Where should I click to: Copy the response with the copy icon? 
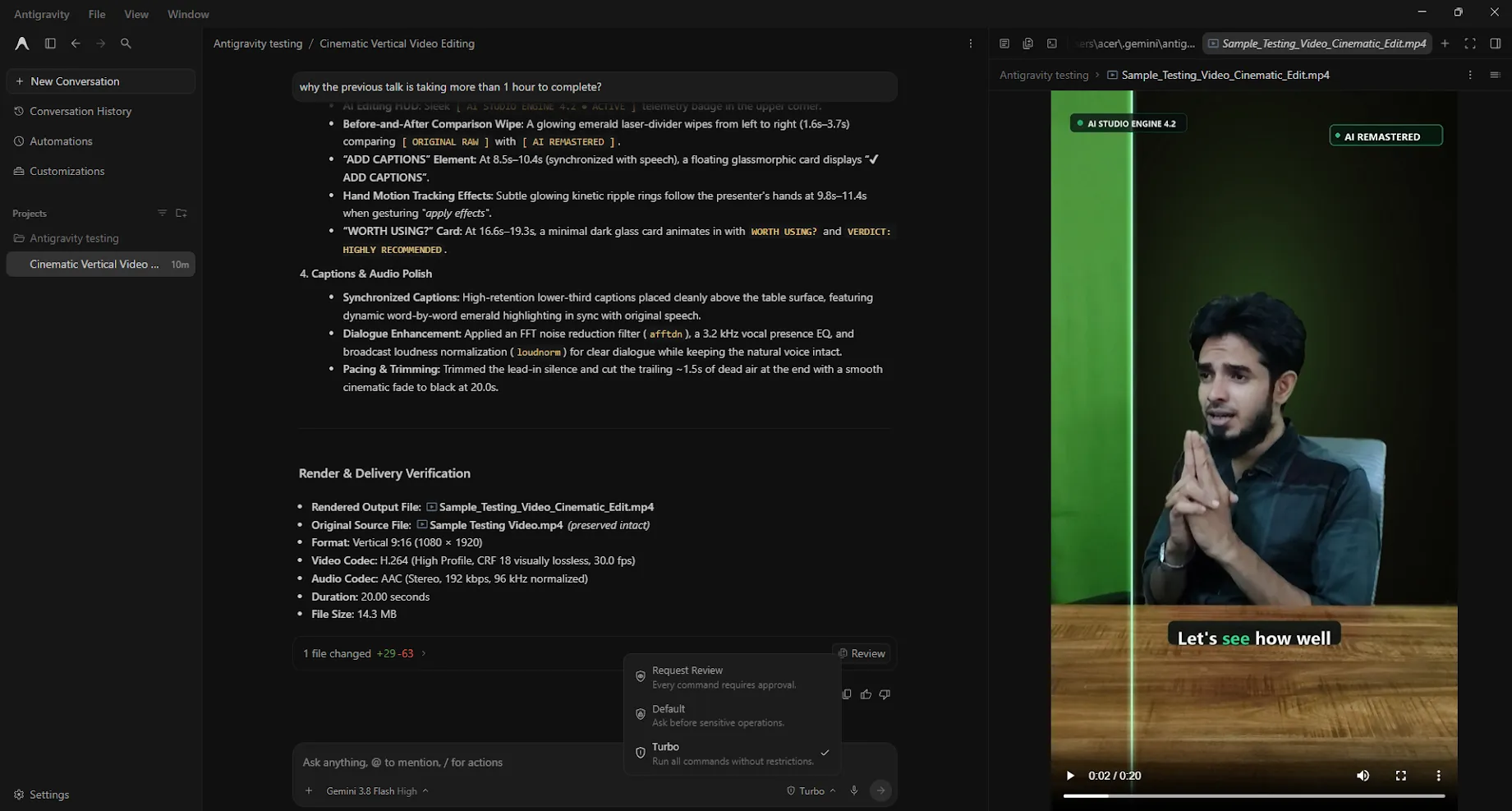point(847,694)
